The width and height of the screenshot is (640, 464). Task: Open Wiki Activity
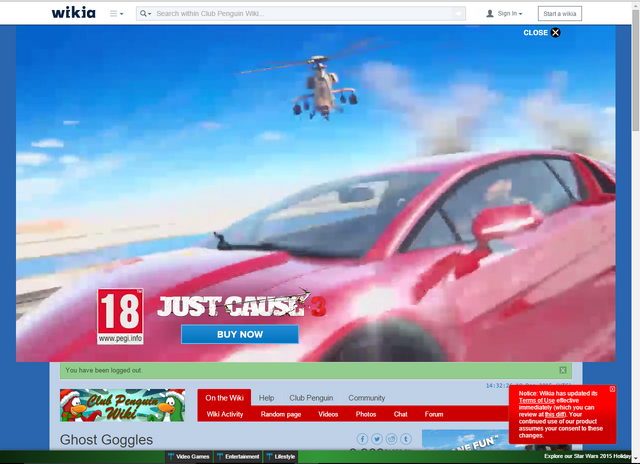click(x=224, y=414)
